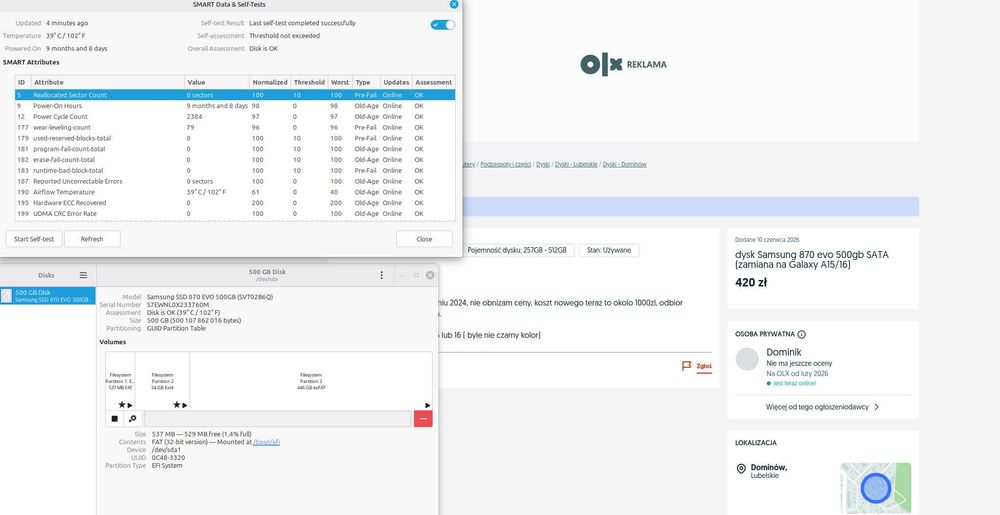Click the Close button in SMART dialog

(x=424, y=239)
